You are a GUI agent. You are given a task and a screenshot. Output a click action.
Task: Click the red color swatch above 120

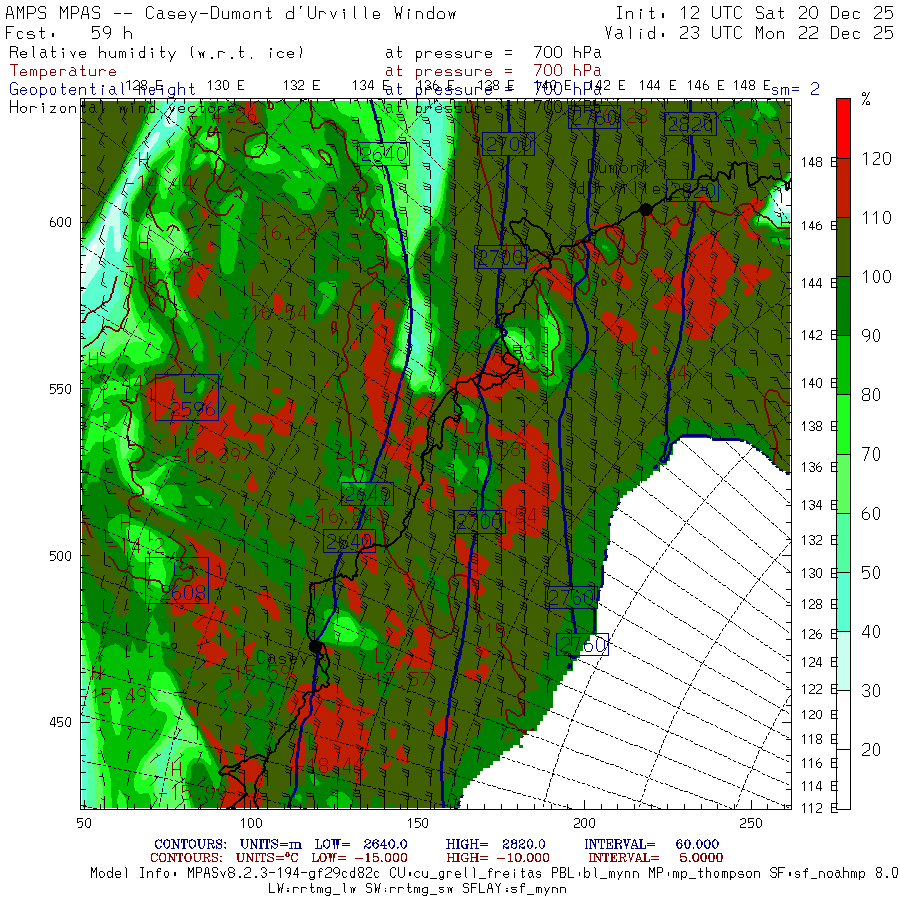843,128
